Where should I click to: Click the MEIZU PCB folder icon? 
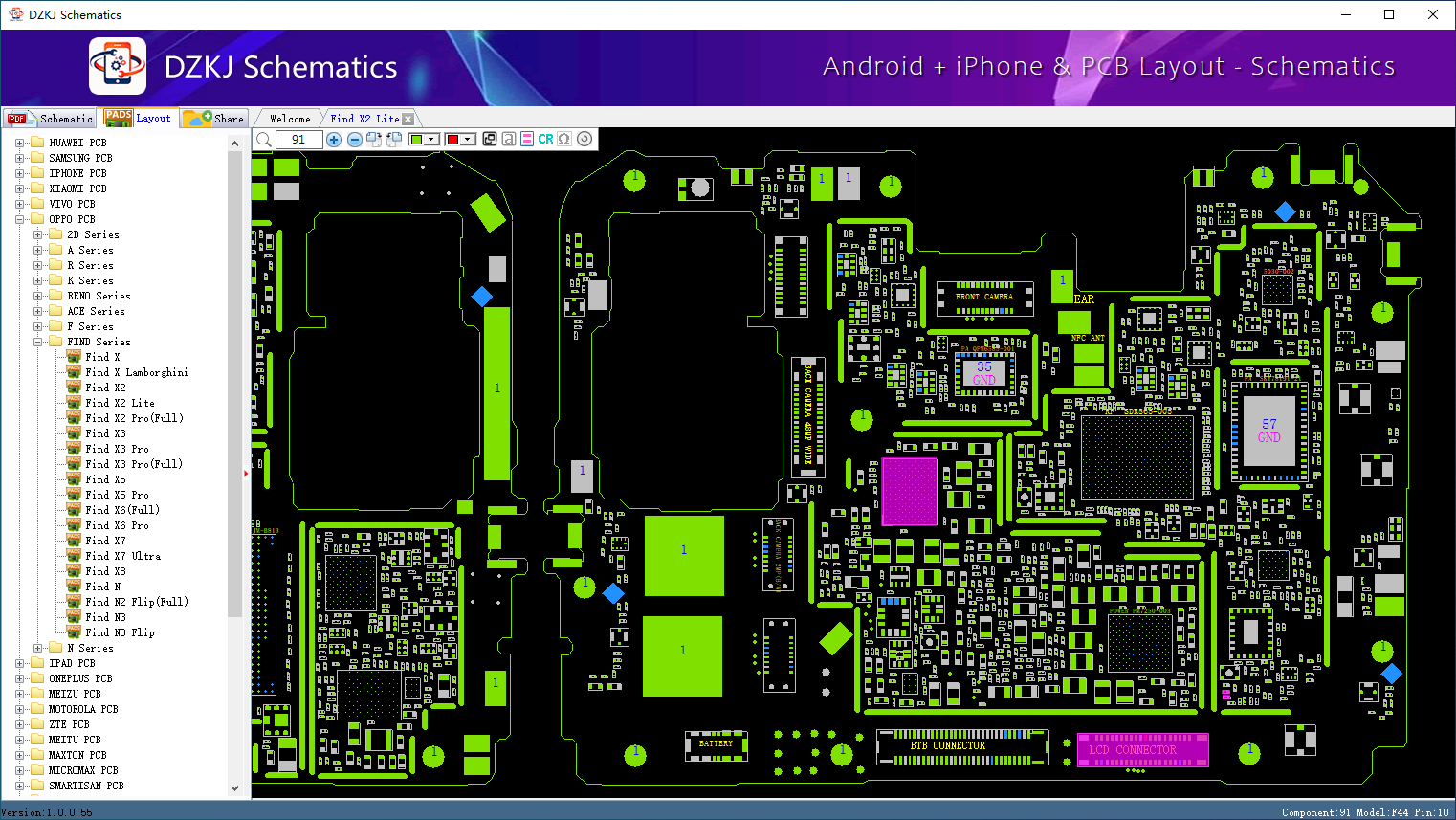coord(37,694)
